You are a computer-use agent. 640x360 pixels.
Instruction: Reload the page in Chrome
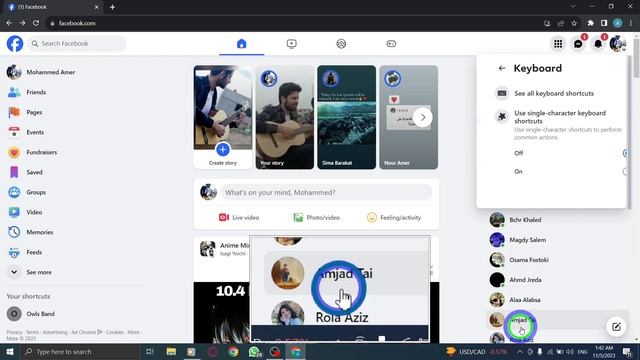[36, 23]
